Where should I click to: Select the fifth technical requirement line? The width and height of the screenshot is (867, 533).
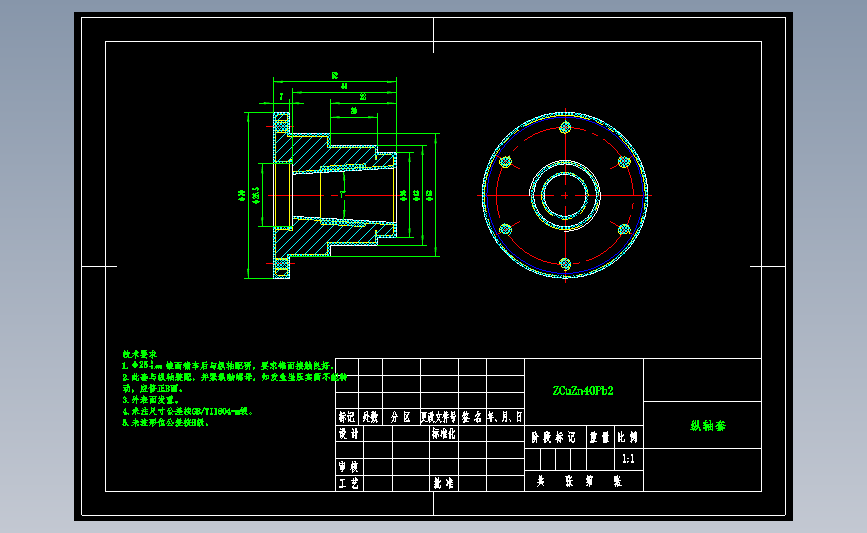click(166, 422)
